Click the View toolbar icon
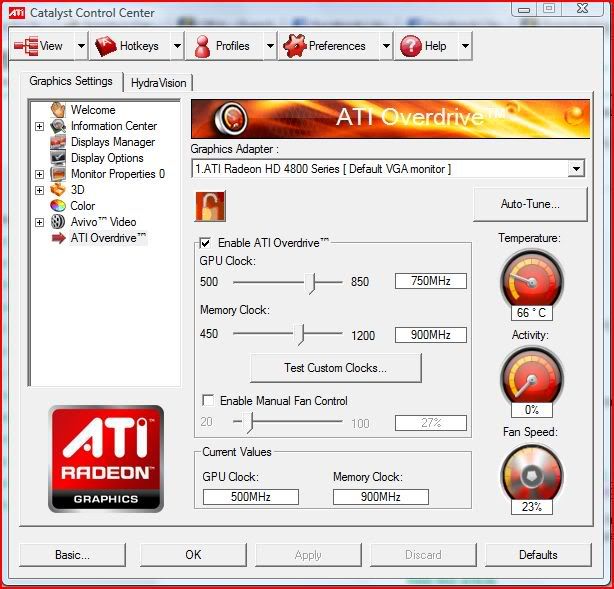The height and width of the screenshot is (589, 614). click(26, 46)
